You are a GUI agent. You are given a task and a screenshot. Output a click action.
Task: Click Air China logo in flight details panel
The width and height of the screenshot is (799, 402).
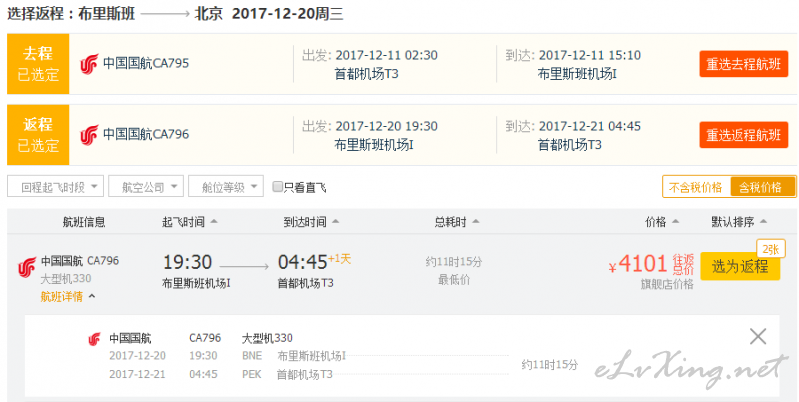(x=94, y=339)
